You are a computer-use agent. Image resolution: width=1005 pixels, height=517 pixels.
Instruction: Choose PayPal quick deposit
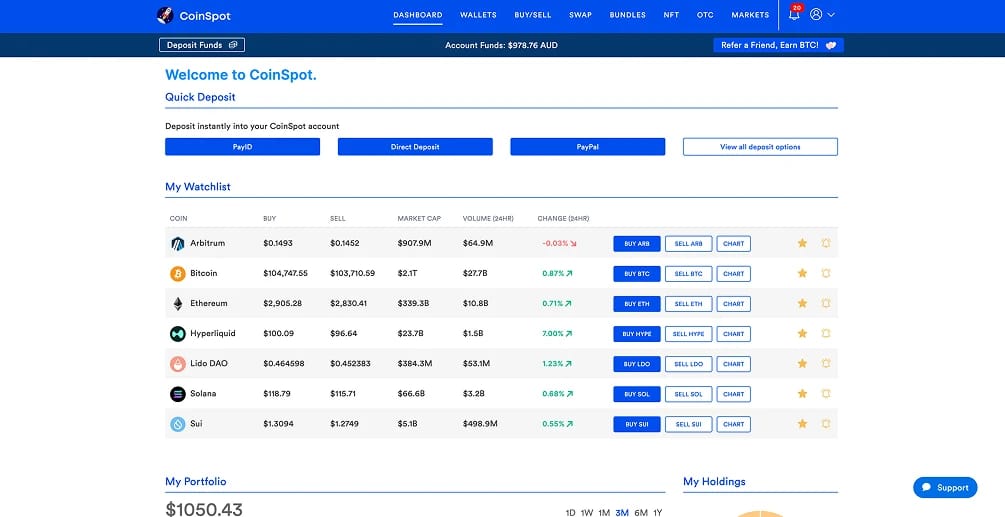(x=588, y=147)
